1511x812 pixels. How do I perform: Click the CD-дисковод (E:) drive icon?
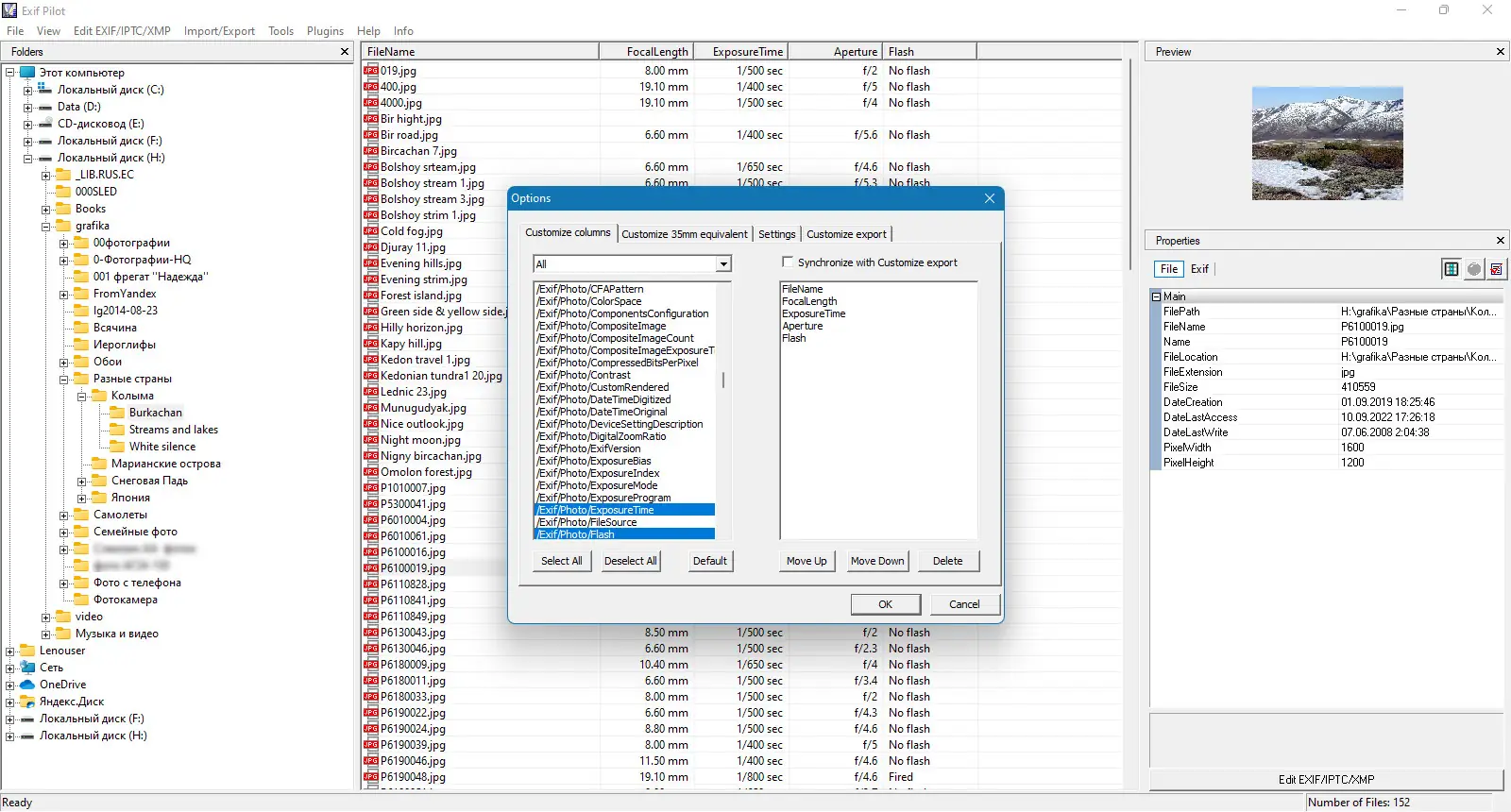tap(45, 124)
